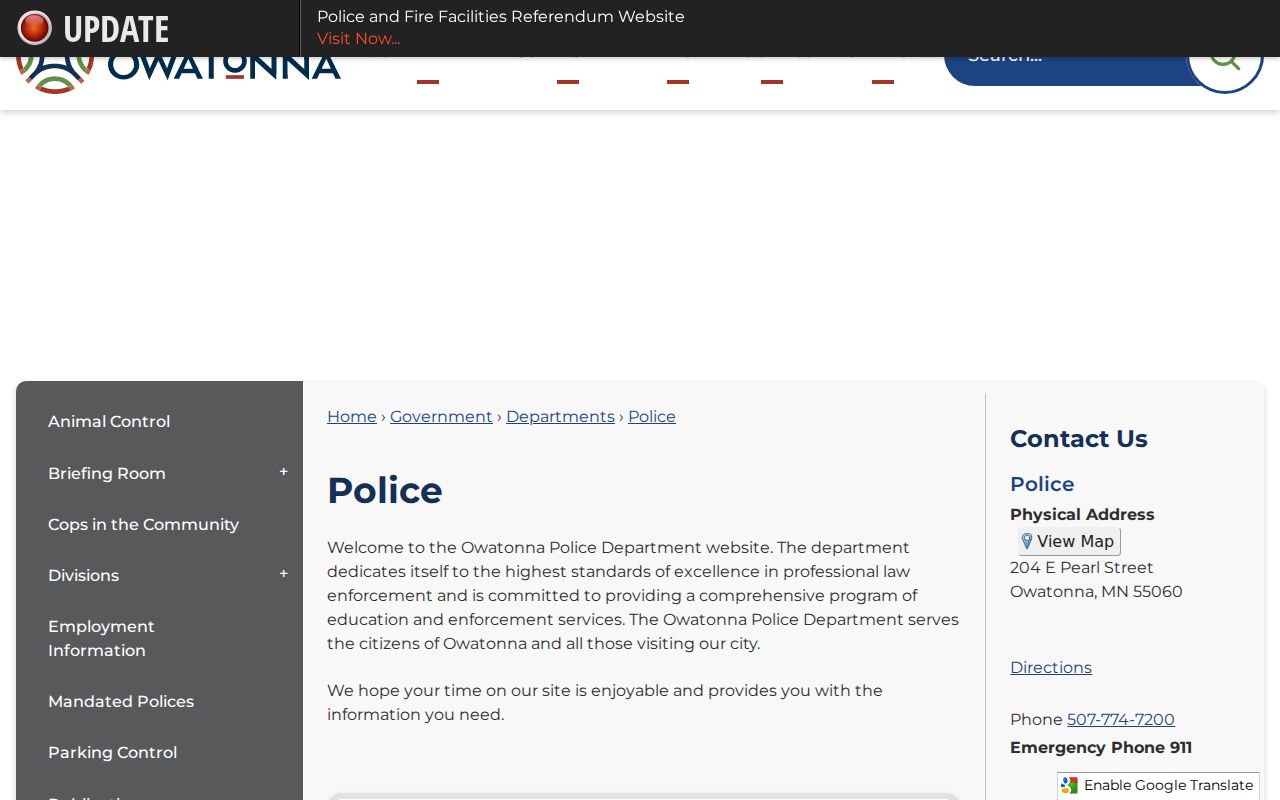The height and width of the screenshot is (800, 1280).
Task: Click the Physical Address label
Action: [1082, 515]
